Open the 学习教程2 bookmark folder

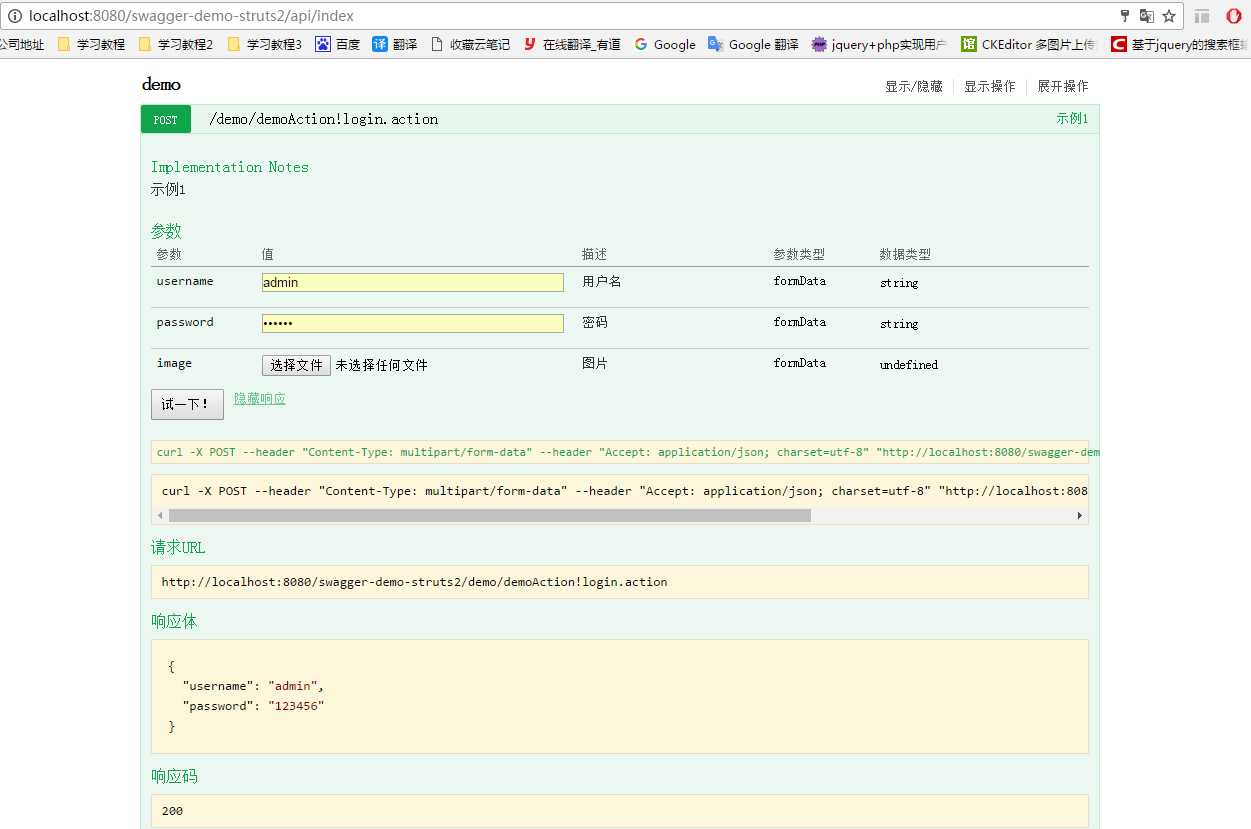[x=175, y=44]
